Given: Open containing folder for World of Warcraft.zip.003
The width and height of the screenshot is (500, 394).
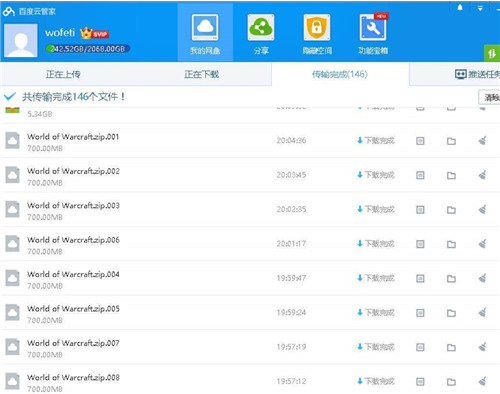Looking at the screenshot, I should pos(451,210).
